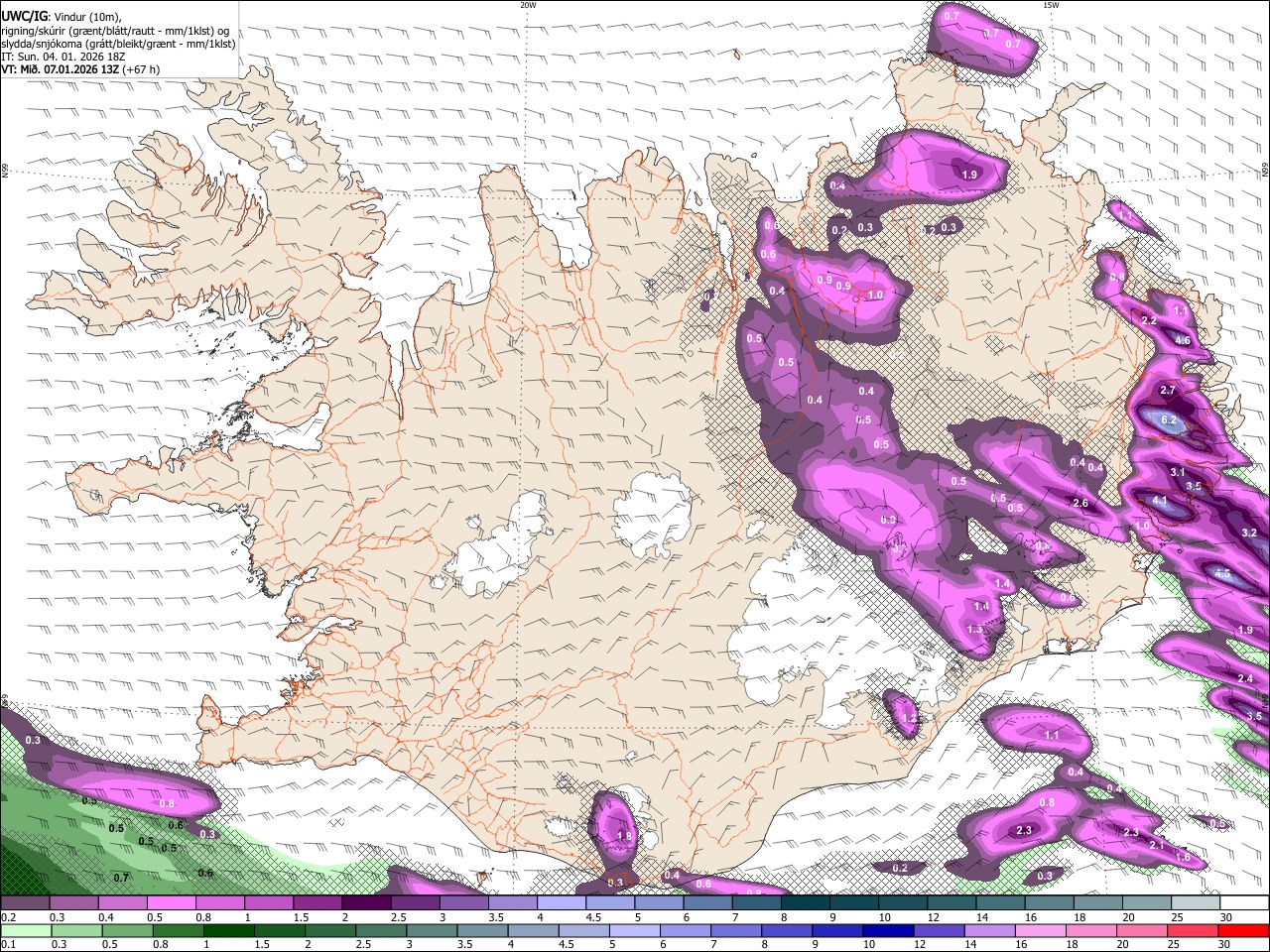The height and width of the screenshot is (952, 1270).
Task: Click the '15W' longitude label
Action: click(x=1051, y=5)
